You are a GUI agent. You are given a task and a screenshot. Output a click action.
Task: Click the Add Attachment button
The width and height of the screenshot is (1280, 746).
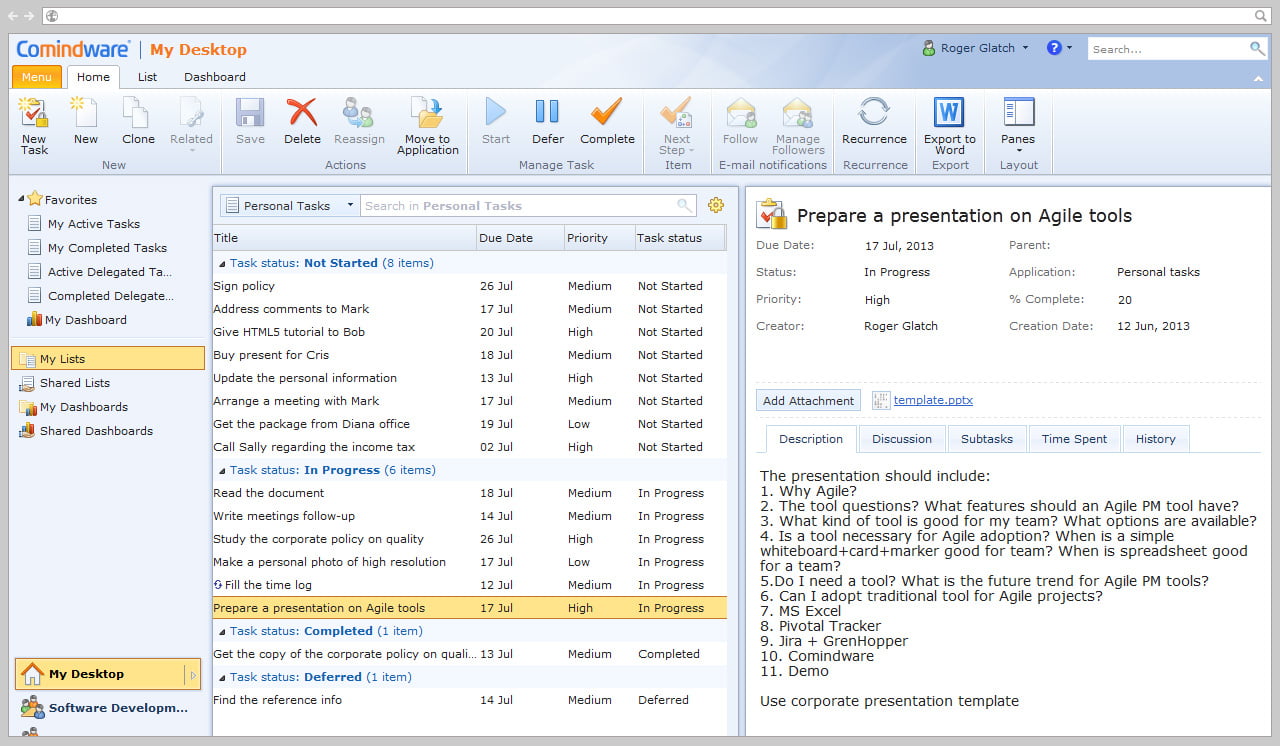click(808, 400)
